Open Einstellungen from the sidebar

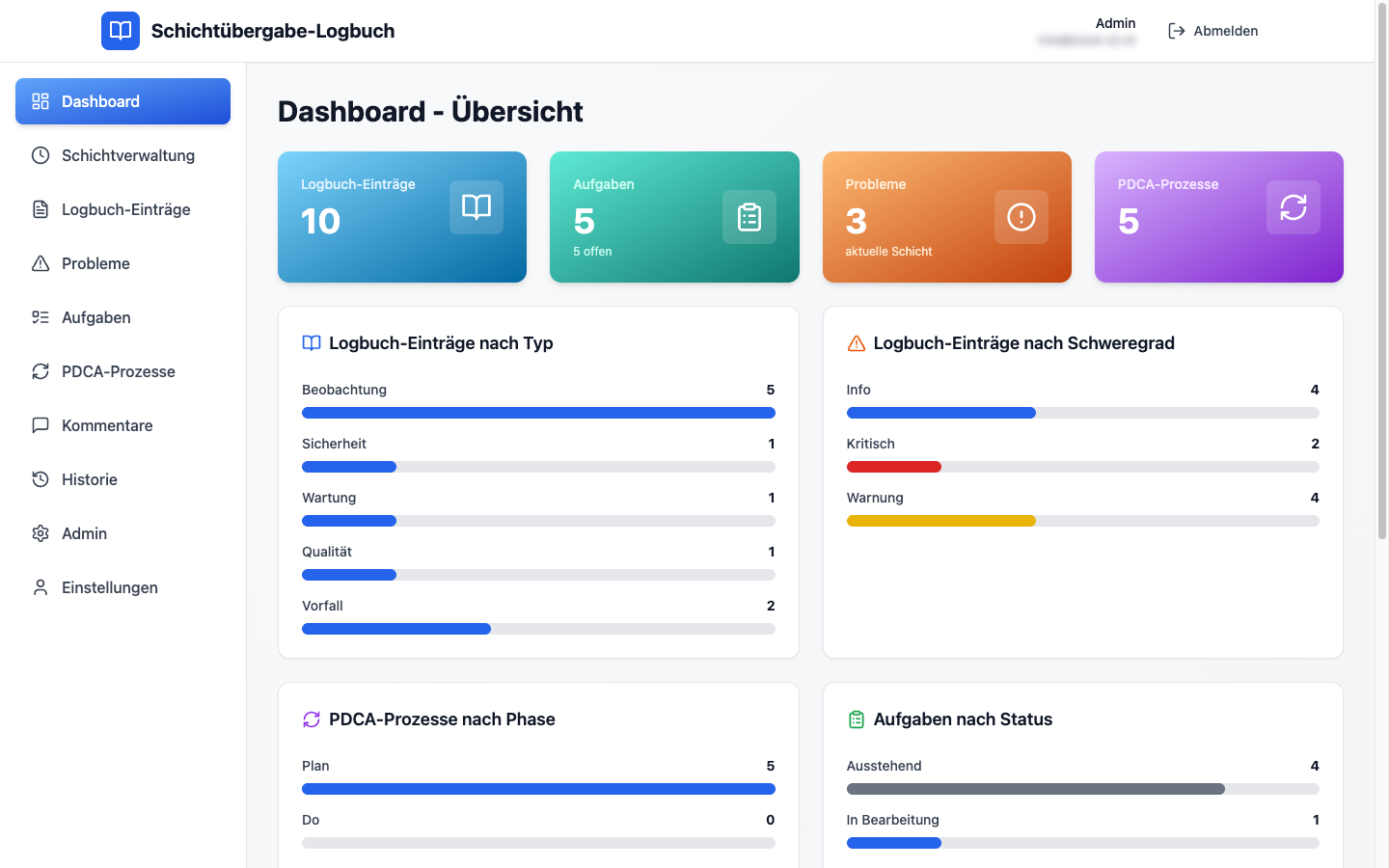click(x=109, y=587)
